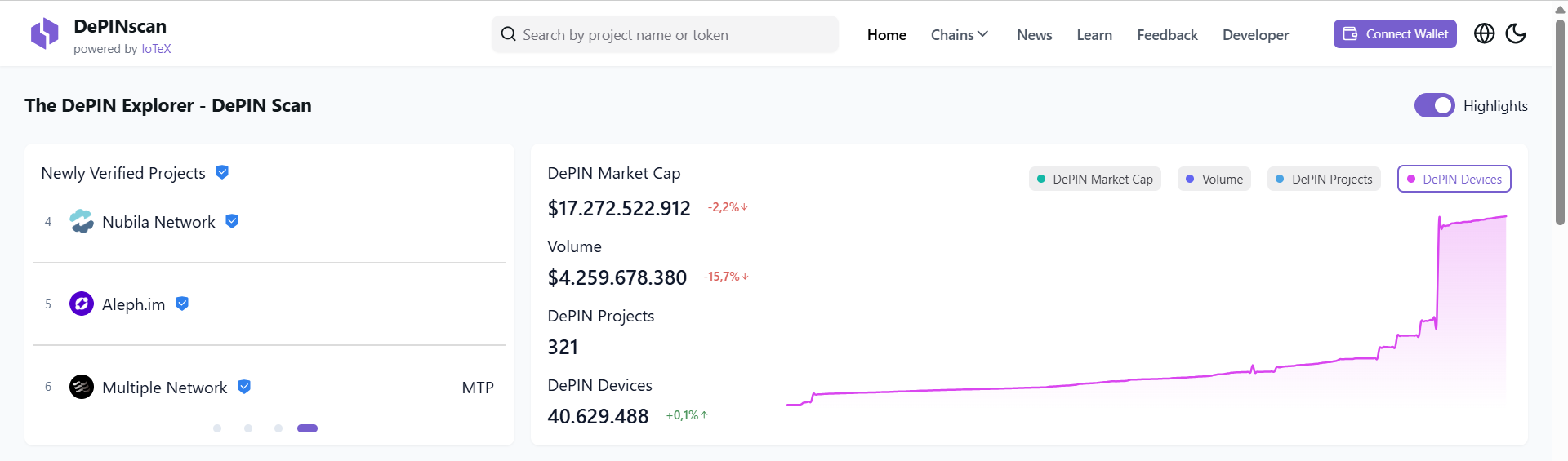Click the MTP token label
The height and width of the screenshot is (461, 1568).
[478, 388]
